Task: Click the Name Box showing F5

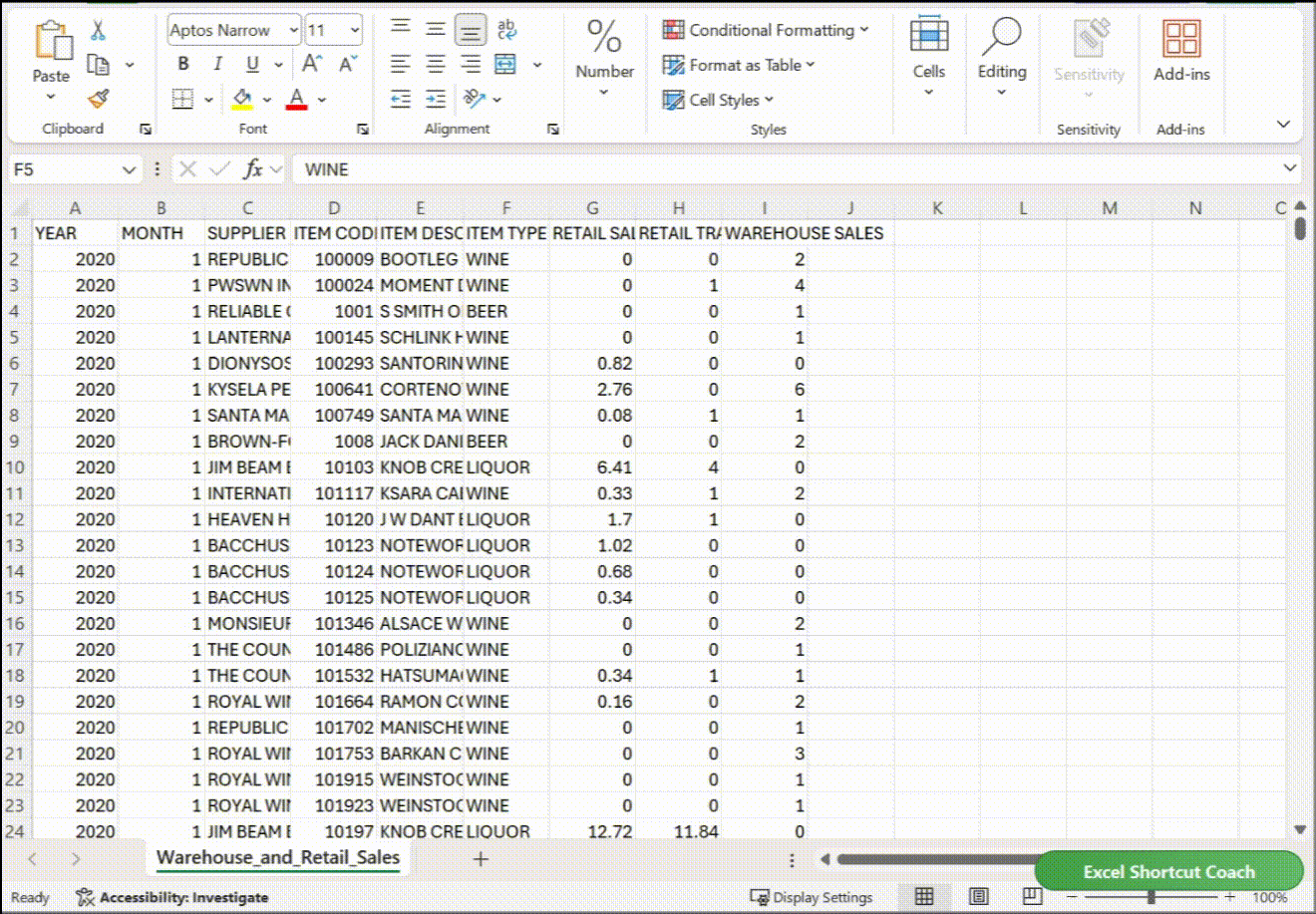Action: pos(64,169)
